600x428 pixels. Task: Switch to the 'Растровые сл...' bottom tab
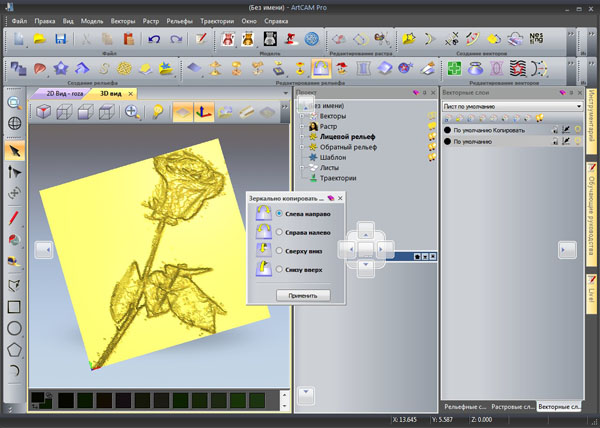click(513, 407)
